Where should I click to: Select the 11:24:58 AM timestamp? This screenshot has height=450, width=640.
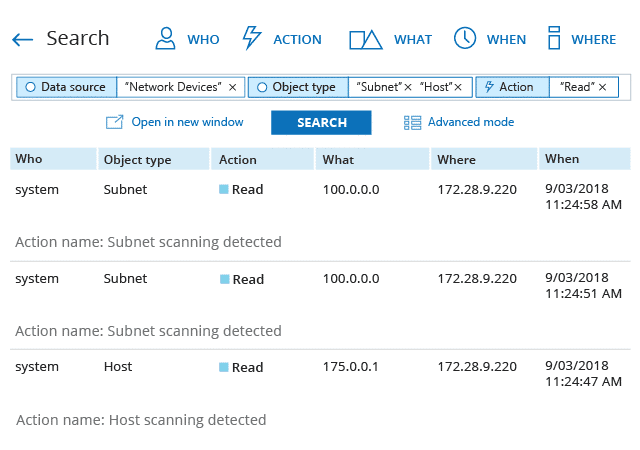tap(583, 204)
